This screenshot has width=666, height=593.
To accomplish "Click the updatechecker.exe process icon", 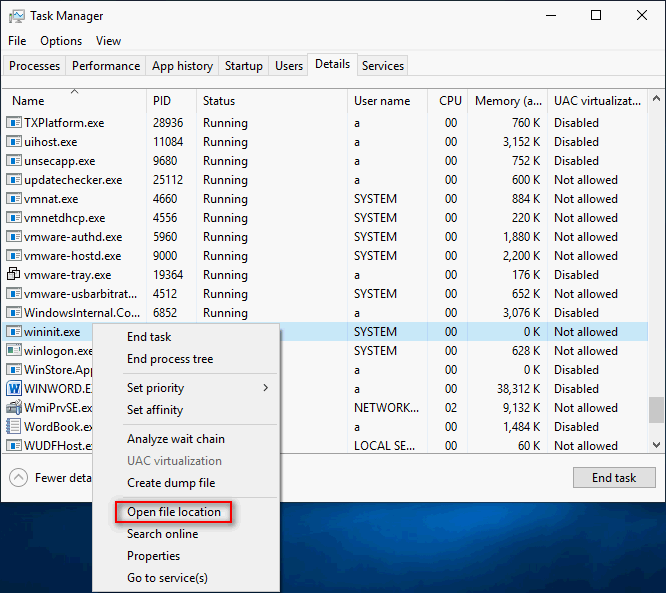I will point(14,180).
